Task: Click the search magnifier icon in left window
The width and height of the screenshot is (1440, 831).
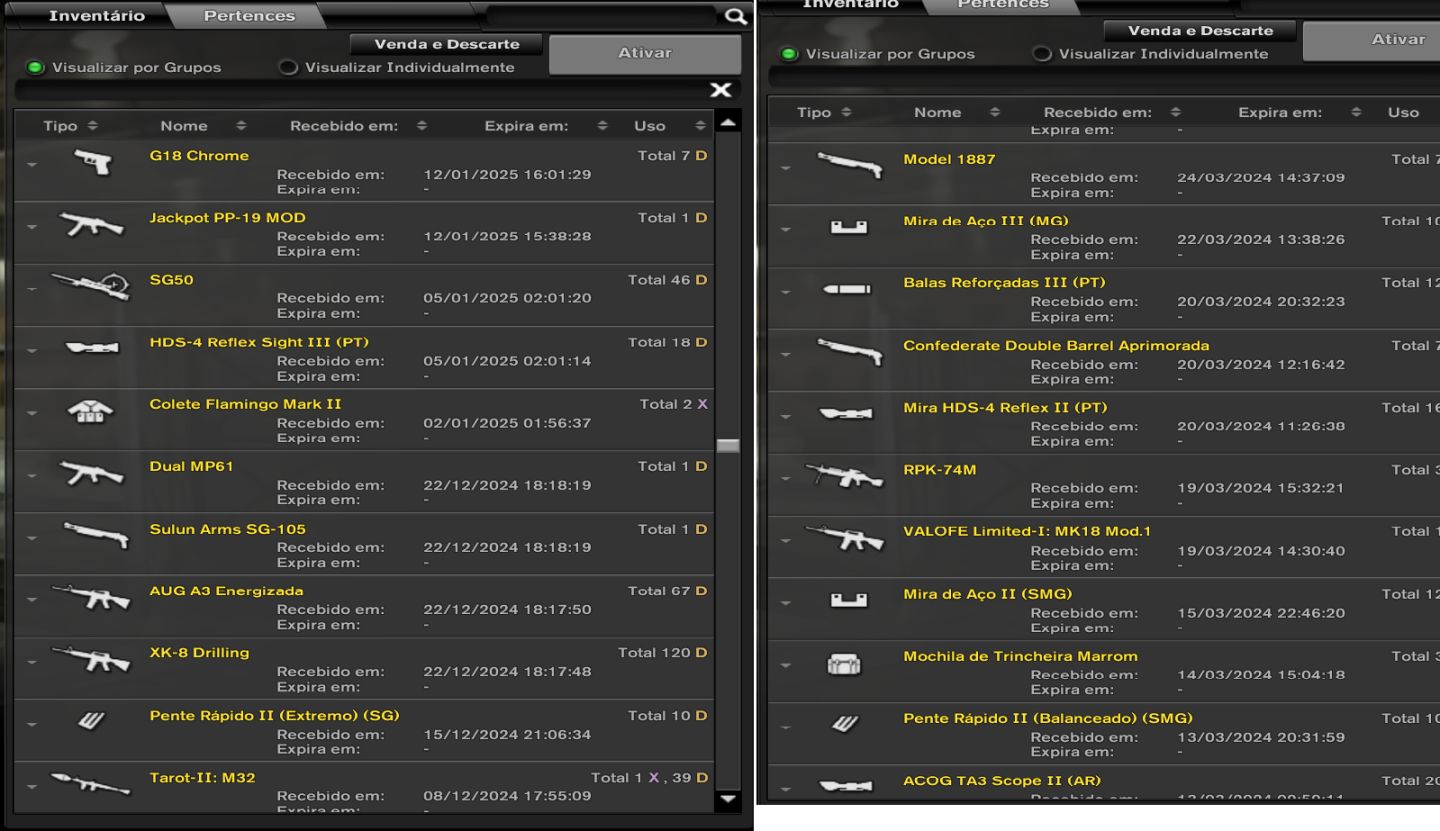Action: [735, 16]
